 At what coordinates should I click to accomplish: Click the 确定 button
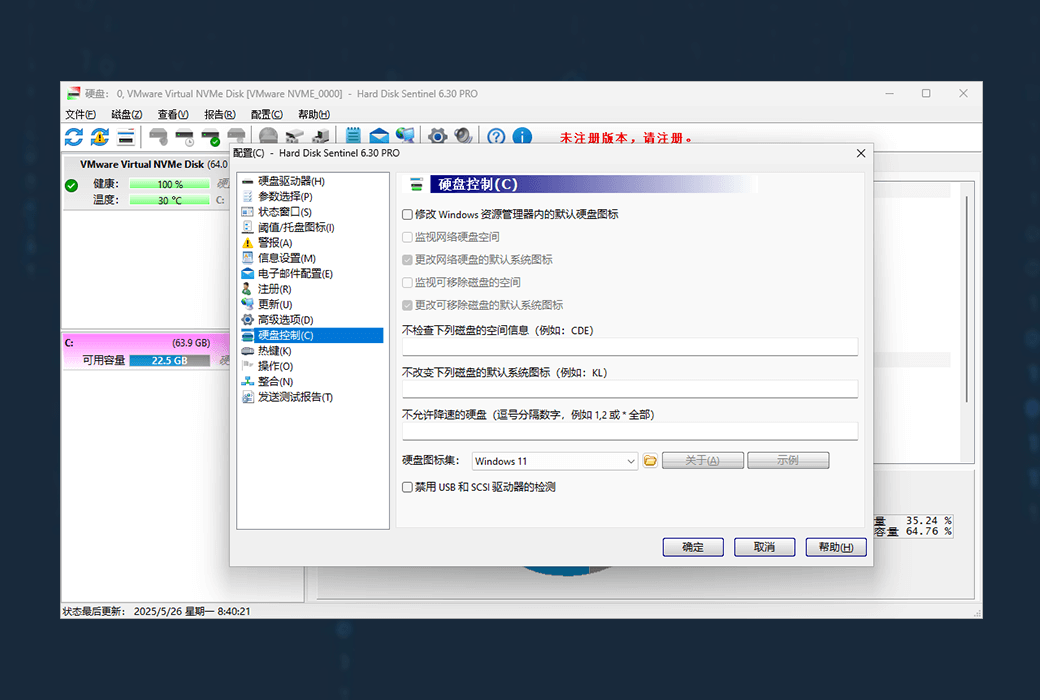tap(693, 547)
